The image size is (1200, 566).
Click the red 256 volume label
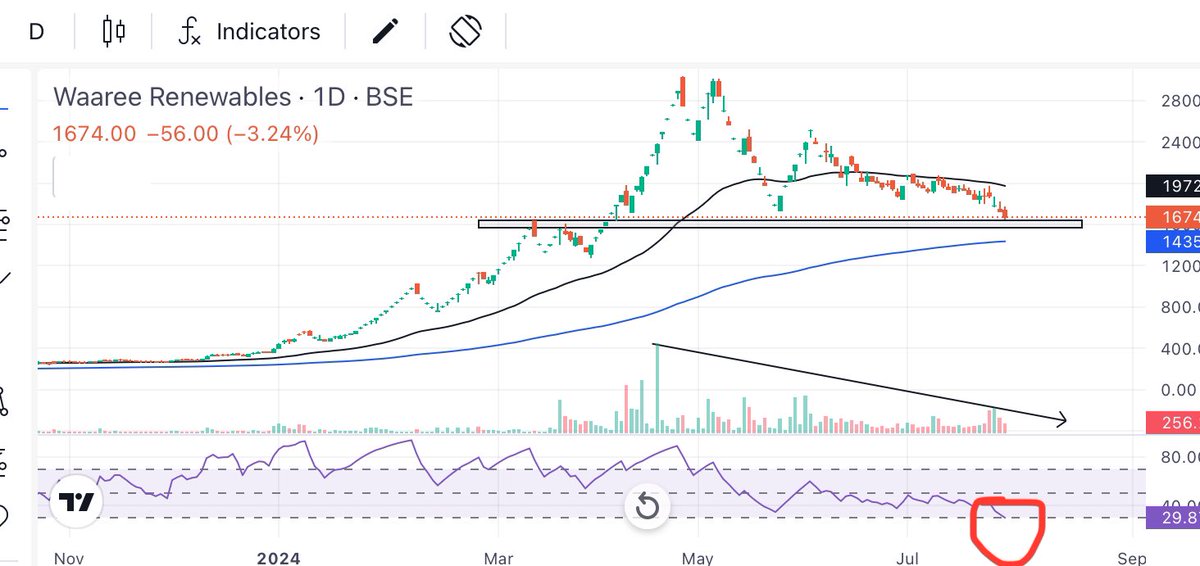(1172, 423)
